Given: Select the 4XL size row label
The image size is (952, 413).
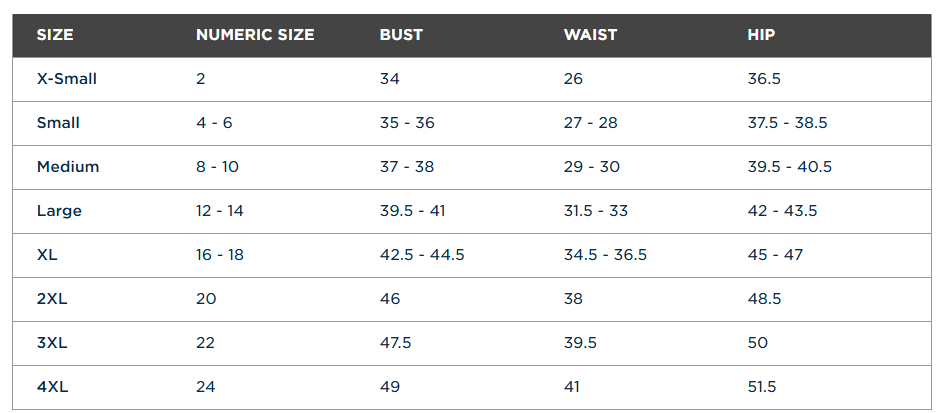Looking at the screenshot, I should [52, 387].
